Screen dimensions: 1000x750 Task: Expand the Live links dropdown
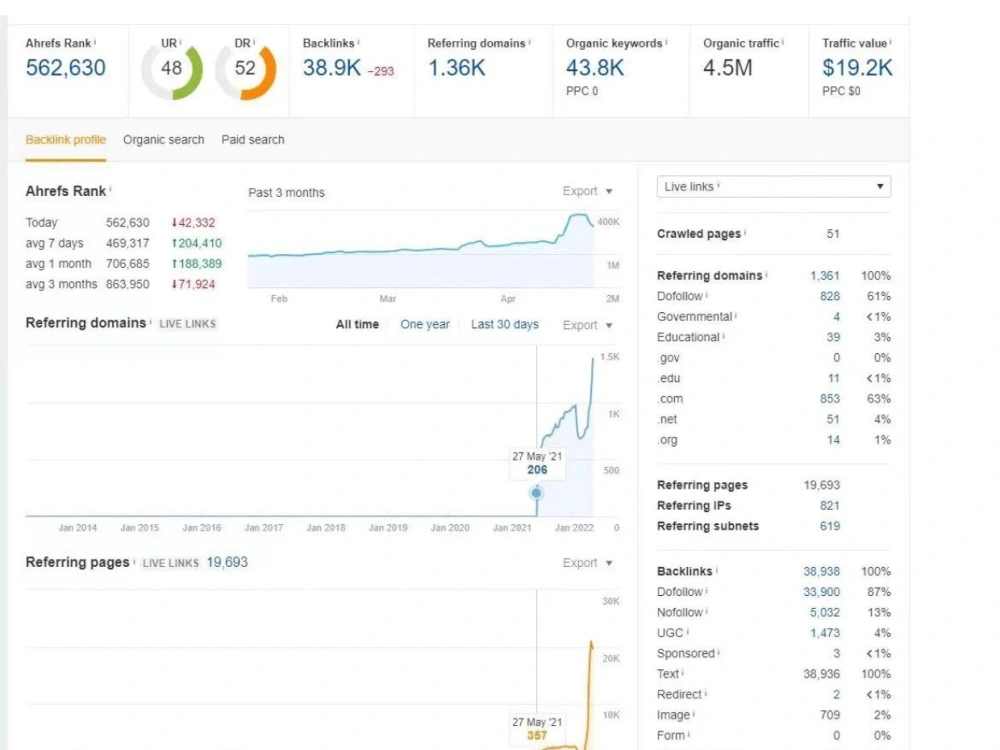pyautogui.click(x=774, y=187)
